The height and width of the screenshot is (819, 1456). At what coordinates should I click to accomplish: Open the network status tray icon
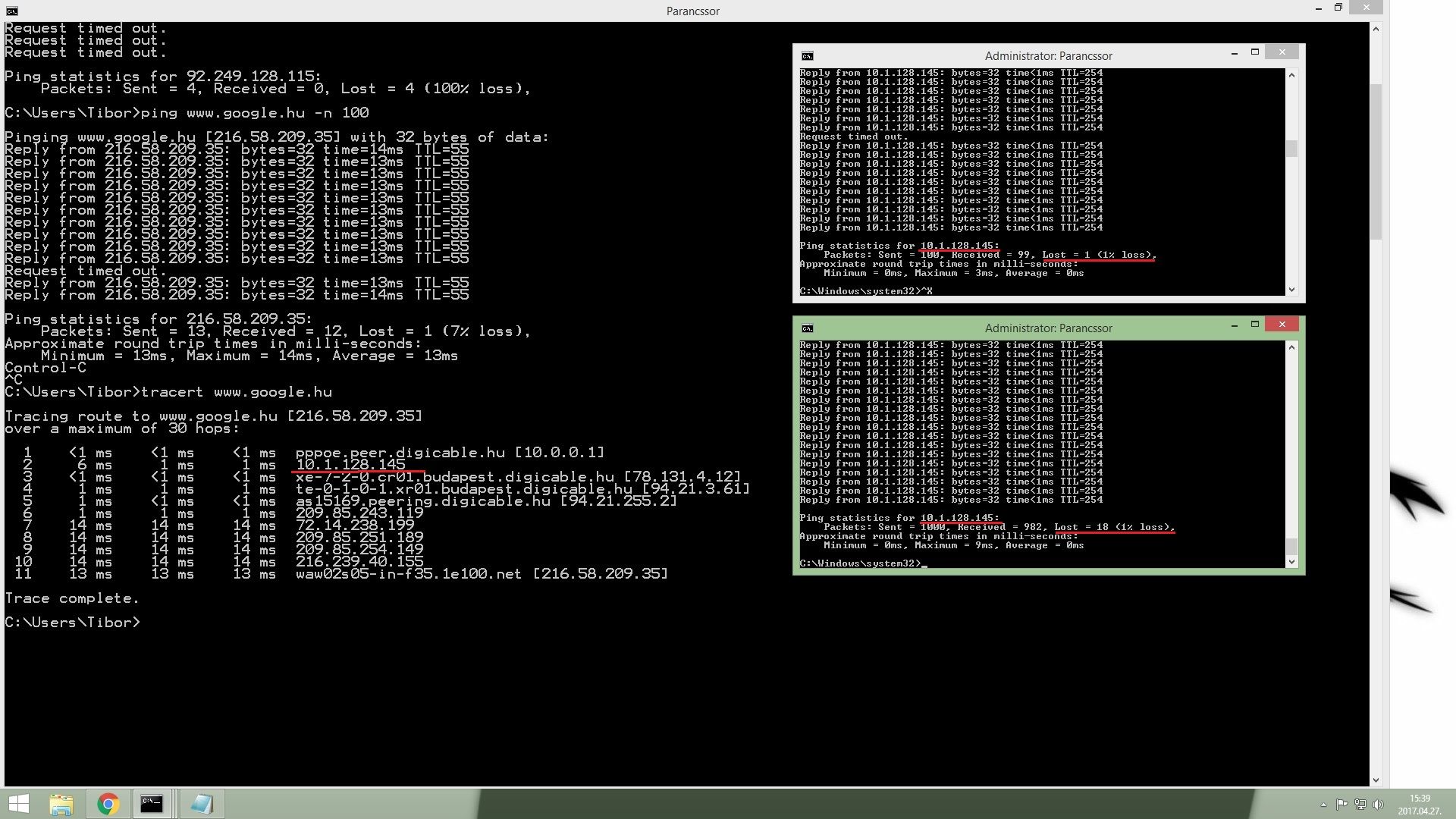[1360, 805]
